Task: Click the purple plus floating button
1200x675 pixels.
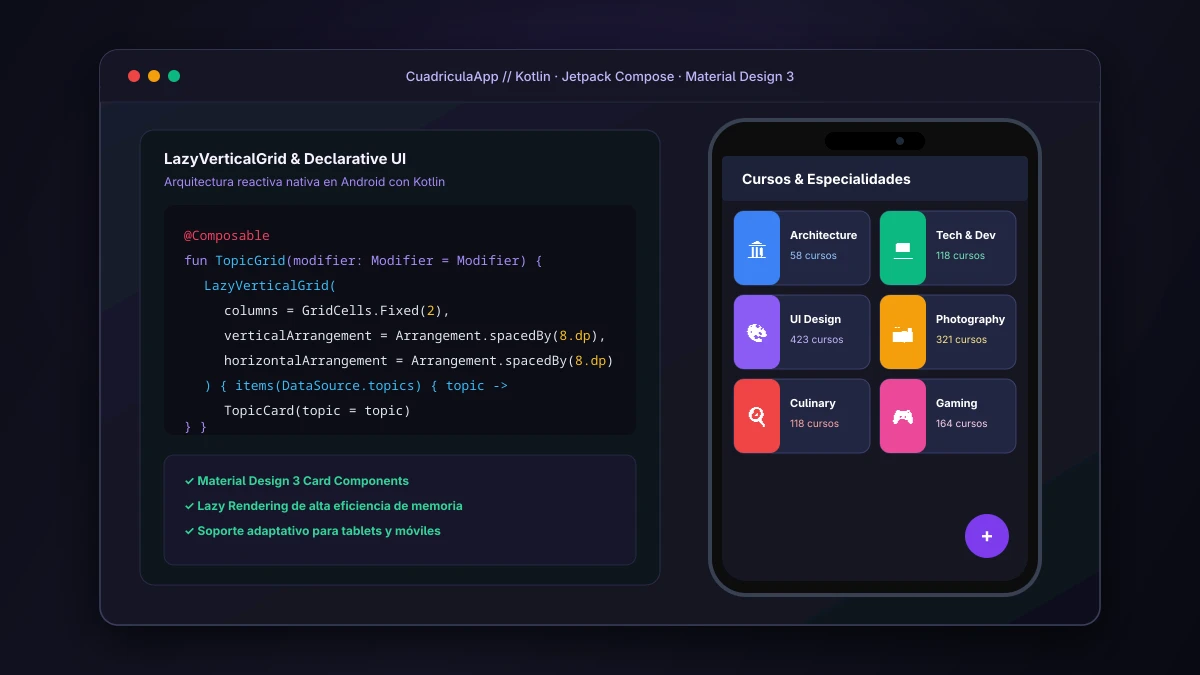Action: tap(987, 536)
